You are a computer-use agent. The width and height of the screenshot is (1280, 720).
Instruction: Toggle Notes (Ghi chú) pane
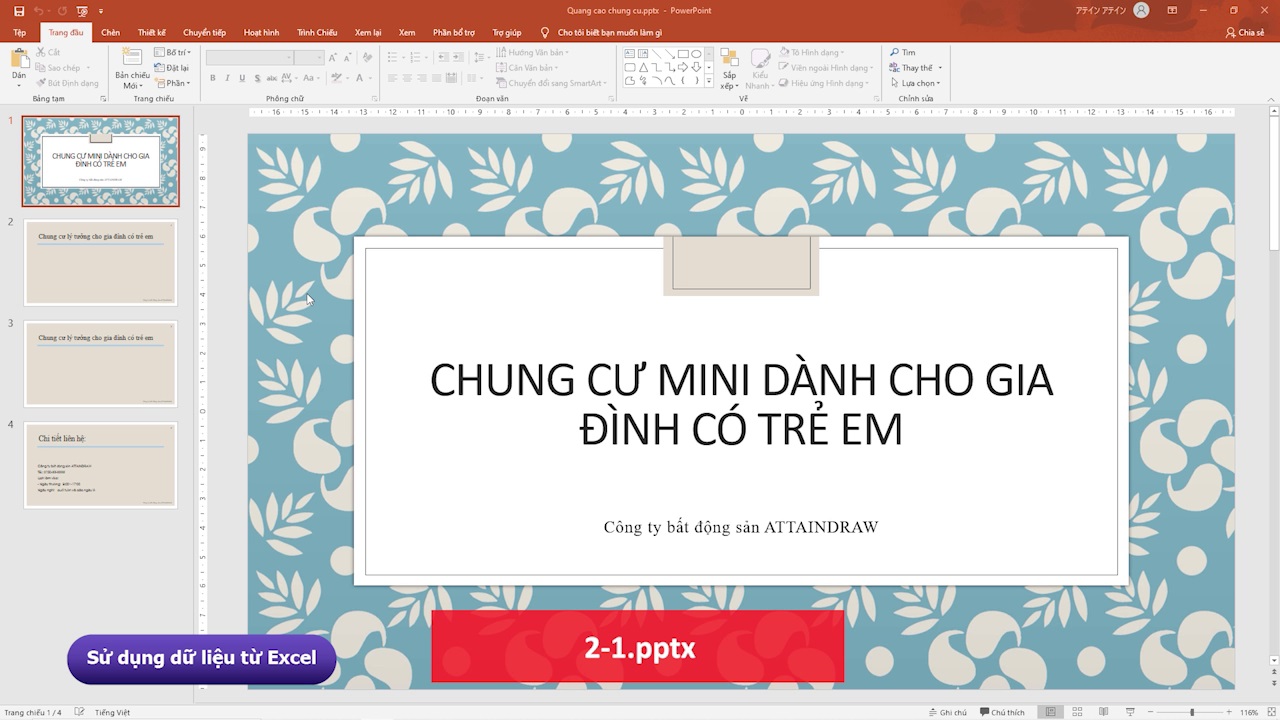[x=946, y=712]
